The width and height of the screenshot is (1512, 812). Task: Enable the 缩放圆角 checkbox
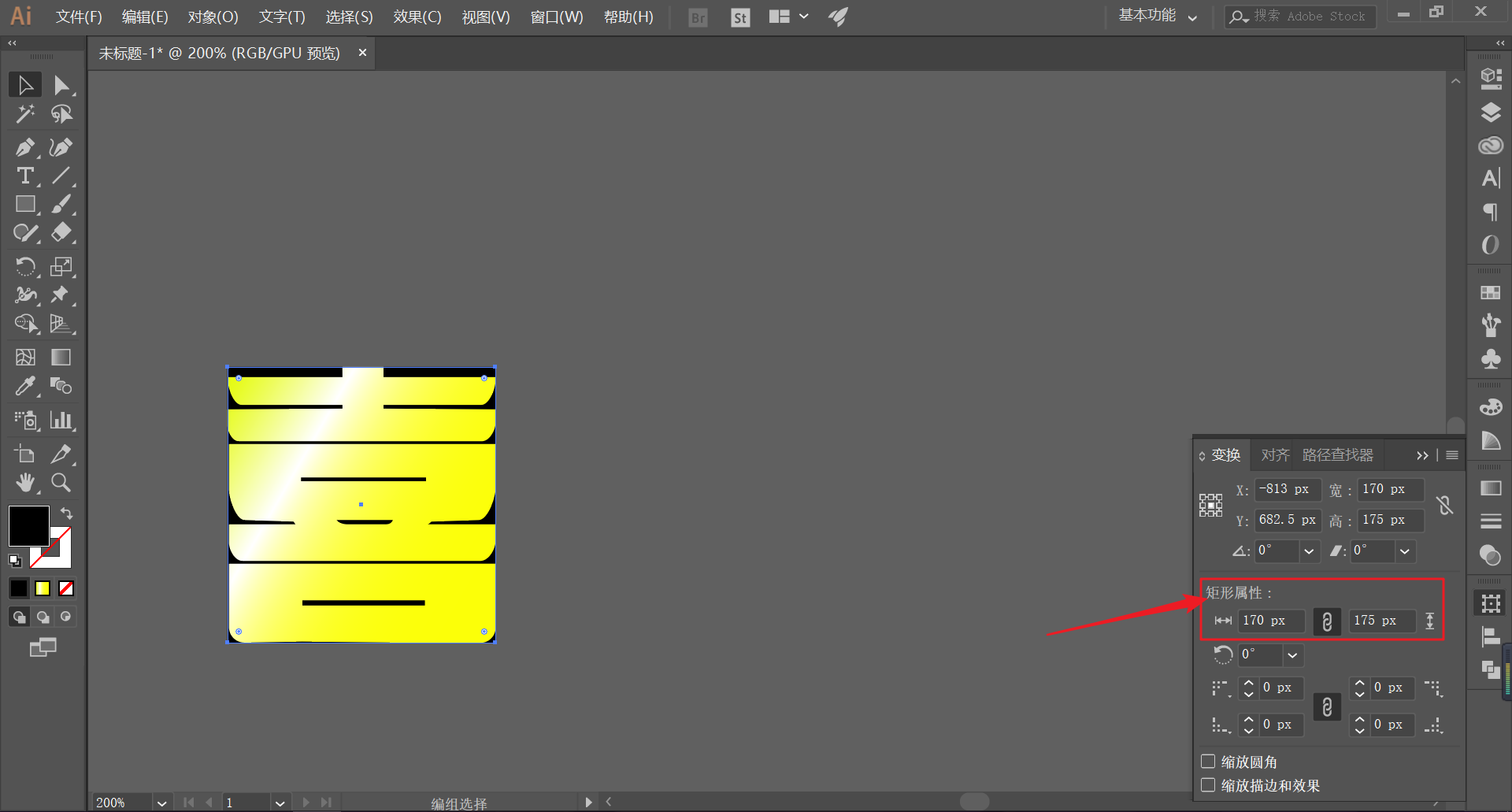(x=1208, y=762)
